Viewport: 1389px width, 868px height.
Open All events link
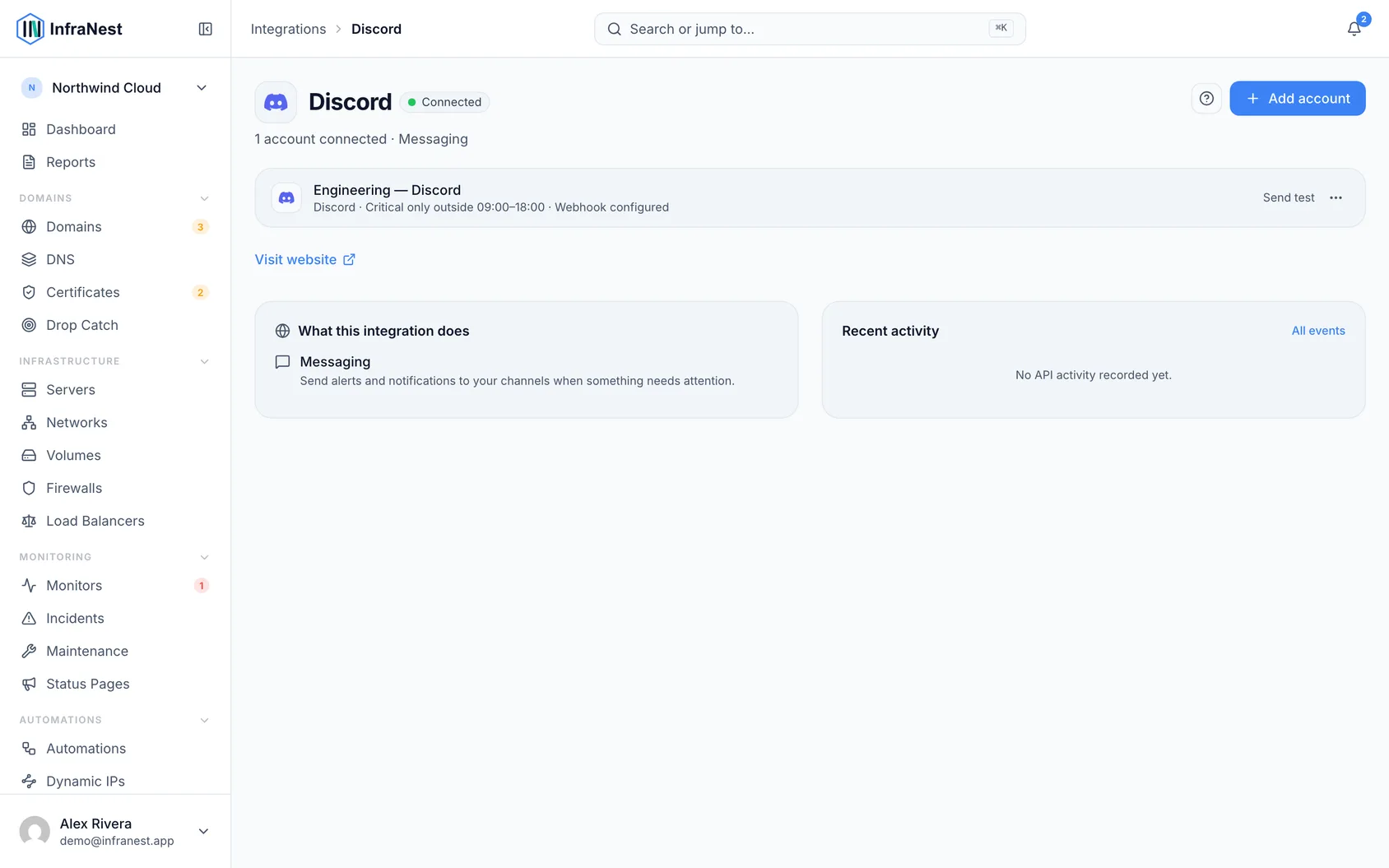(1317, 331)
